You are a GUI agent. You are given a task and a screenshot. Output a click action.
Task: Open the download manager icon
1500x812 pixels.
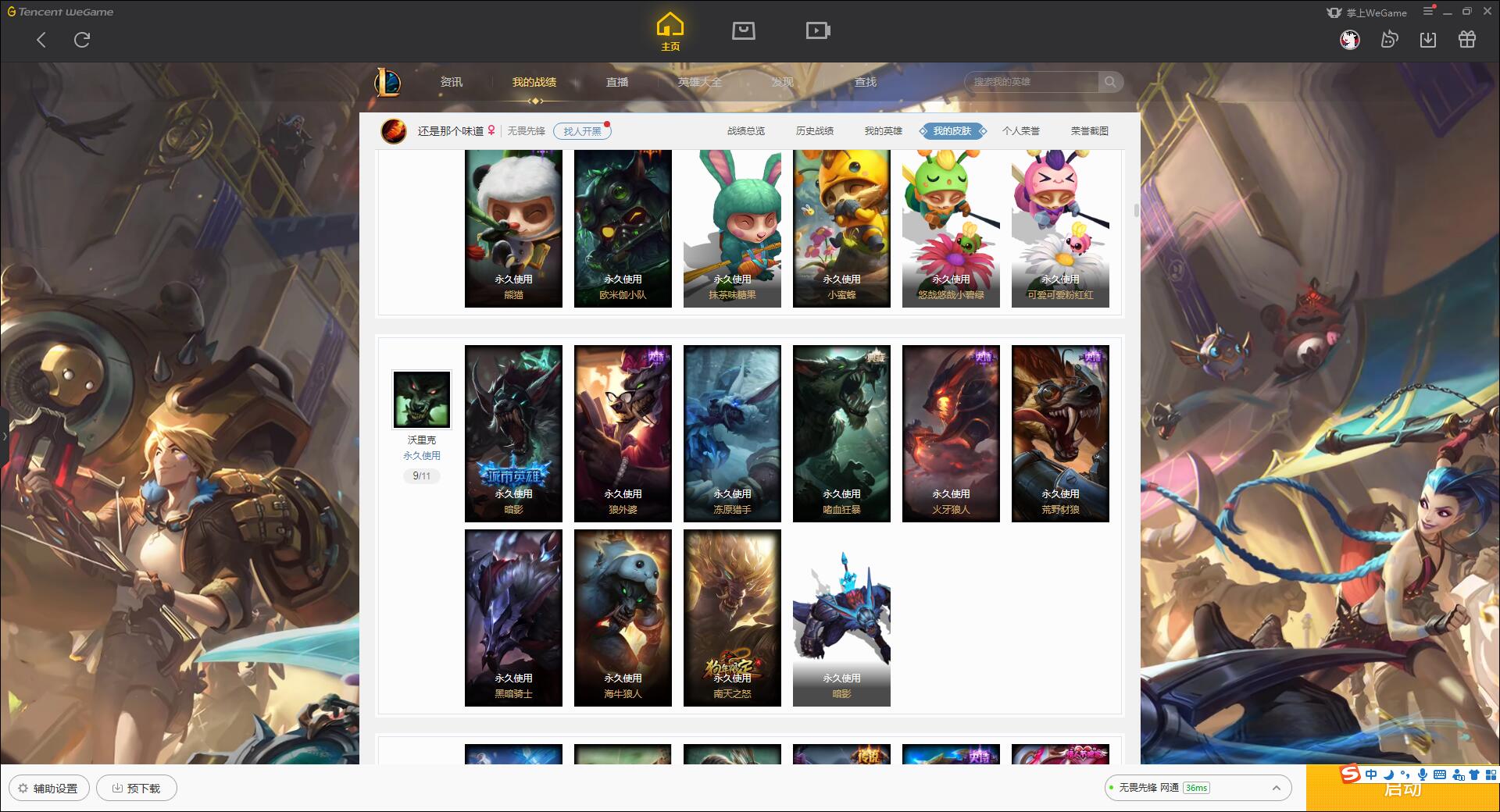[x=1428, y=39]
